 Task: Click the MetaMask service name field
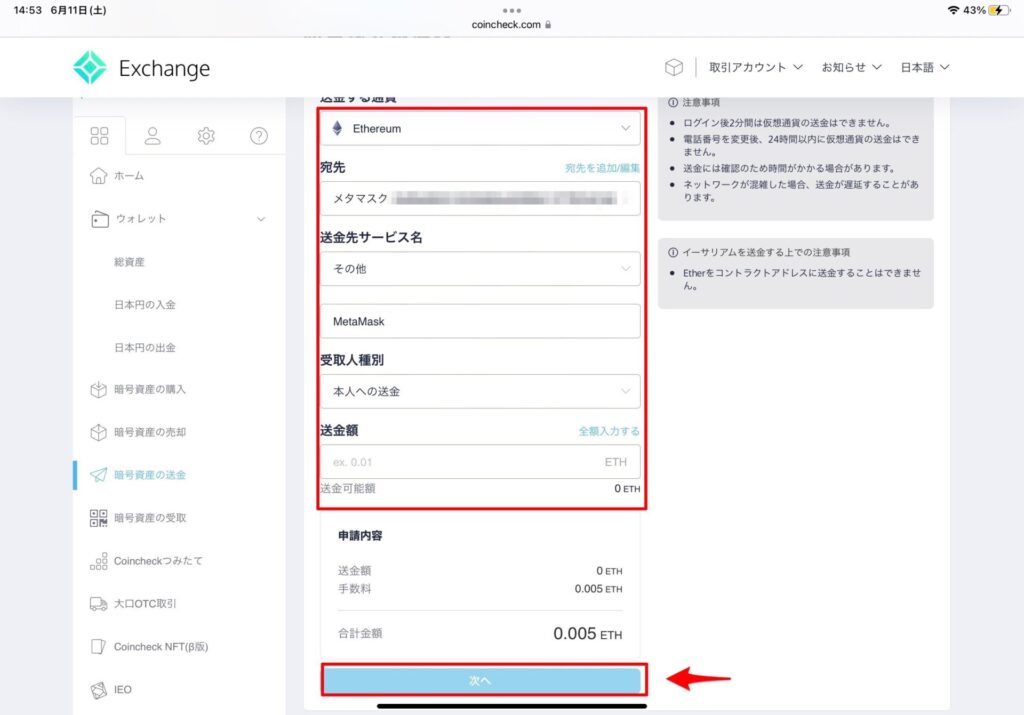tap(480, 321)
